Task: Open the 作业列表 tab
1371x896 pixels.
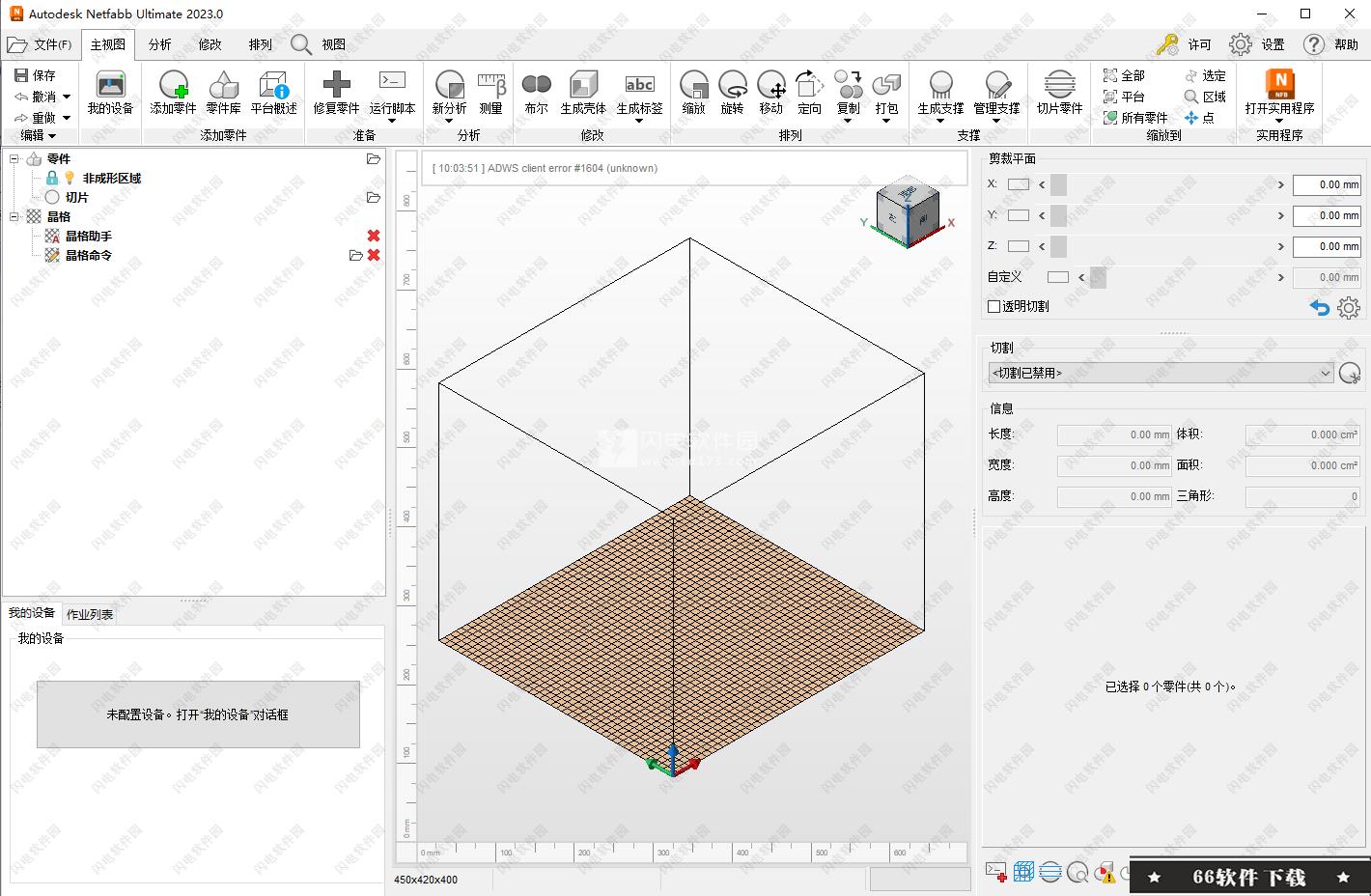Action: coord(90,614)
